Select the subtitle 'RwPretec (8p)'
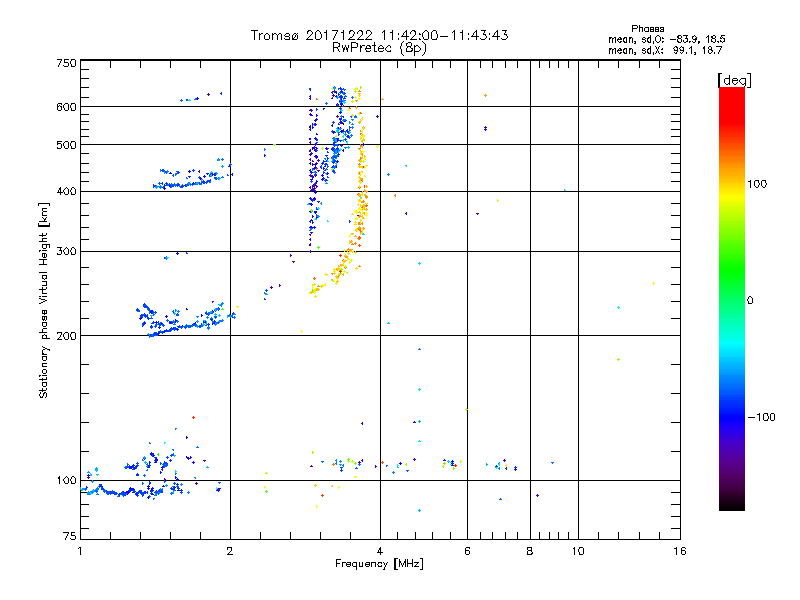Viewport: 800px width, 600px height. [x=379, y=48]
